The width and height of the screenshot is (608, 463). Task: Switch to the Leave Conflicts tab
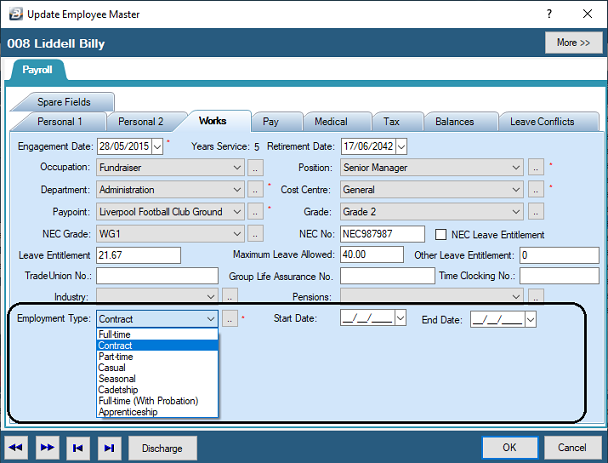pyautogui.click(x=542, y=121)
